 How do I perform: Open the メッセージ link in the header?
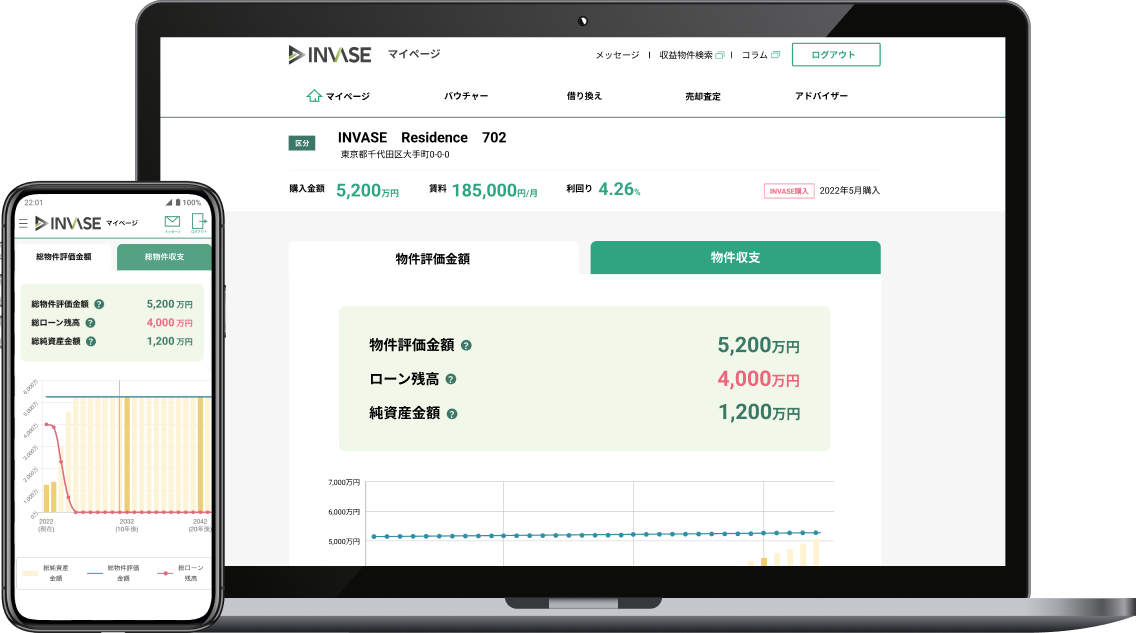tap(616, 53)
